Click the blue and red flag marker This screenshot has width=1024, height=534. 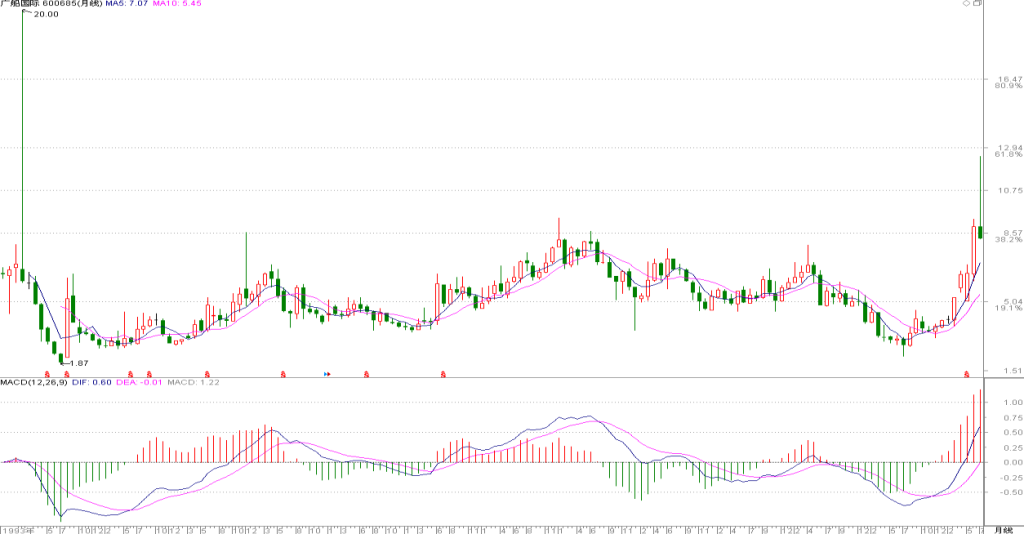(327, 374)
